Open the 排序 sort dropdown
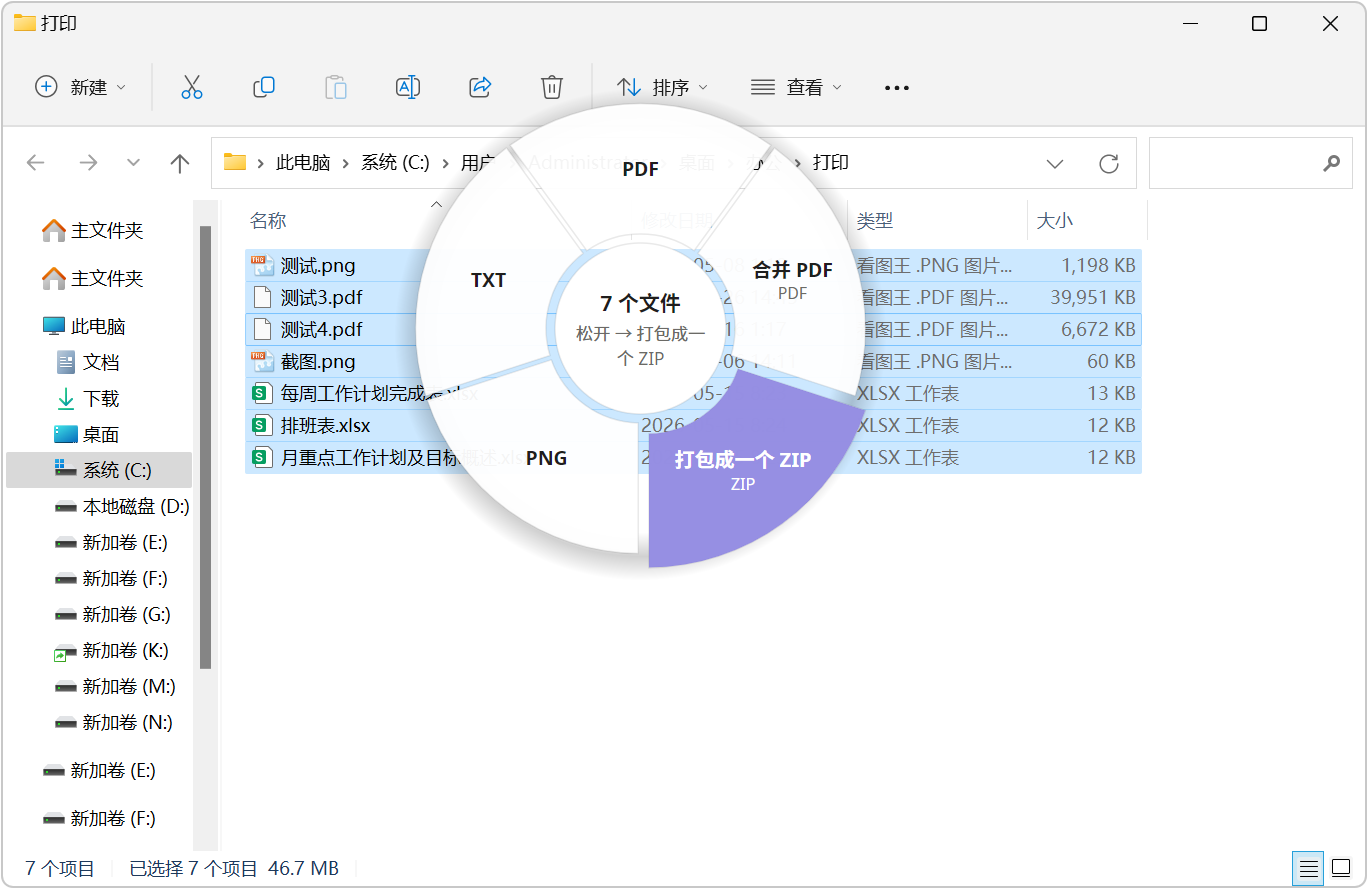Viewport: 1369px width, 890px height. coord(662,87)
